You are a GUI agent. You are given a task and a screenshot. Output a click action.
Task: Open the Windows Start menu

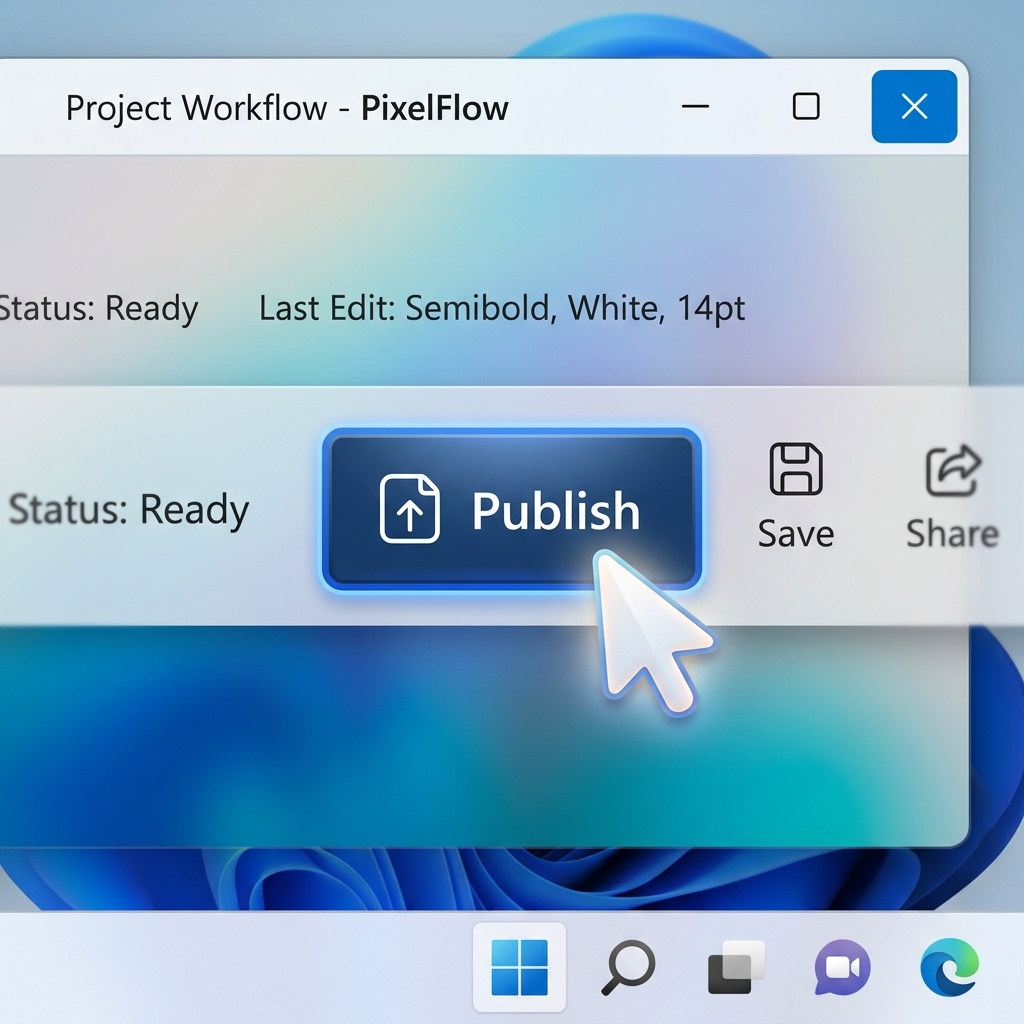pyautogui.click(x=519, y=966)
